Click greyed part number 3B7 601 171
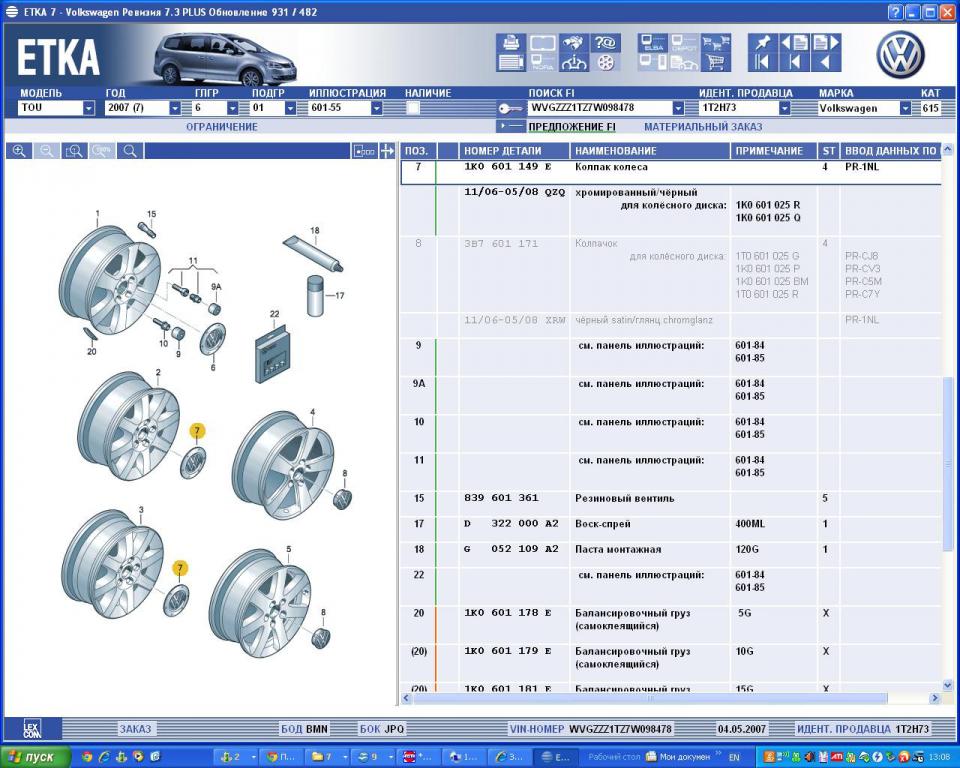This screenshot has width=960, height=768. point(501,243)
